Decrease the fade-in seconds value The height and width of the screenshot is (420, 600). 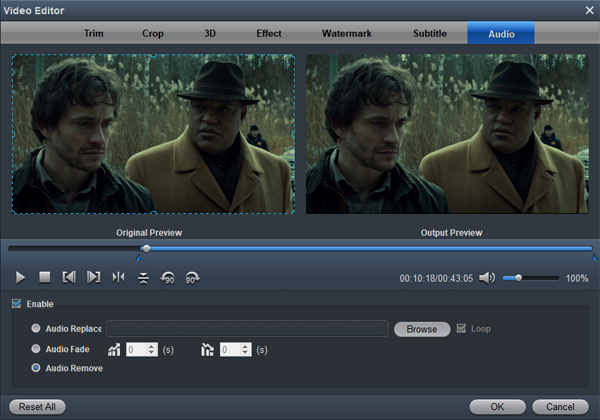(x=152, y=352)
